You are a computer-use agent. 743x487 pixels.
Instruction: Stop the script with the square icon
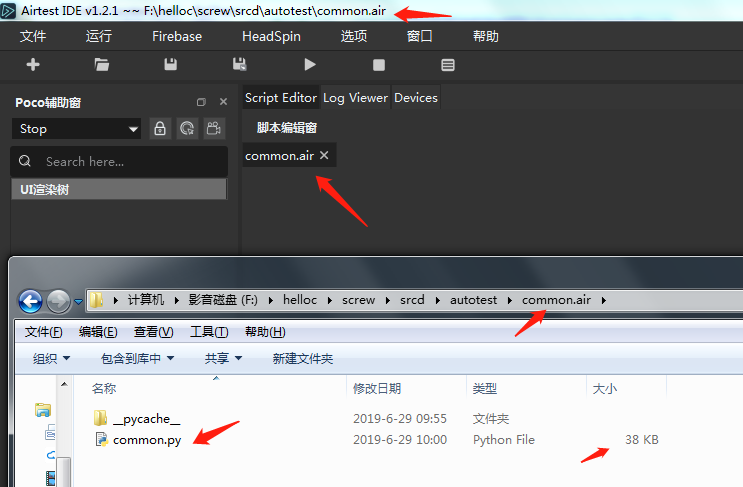tap(379, 65)
